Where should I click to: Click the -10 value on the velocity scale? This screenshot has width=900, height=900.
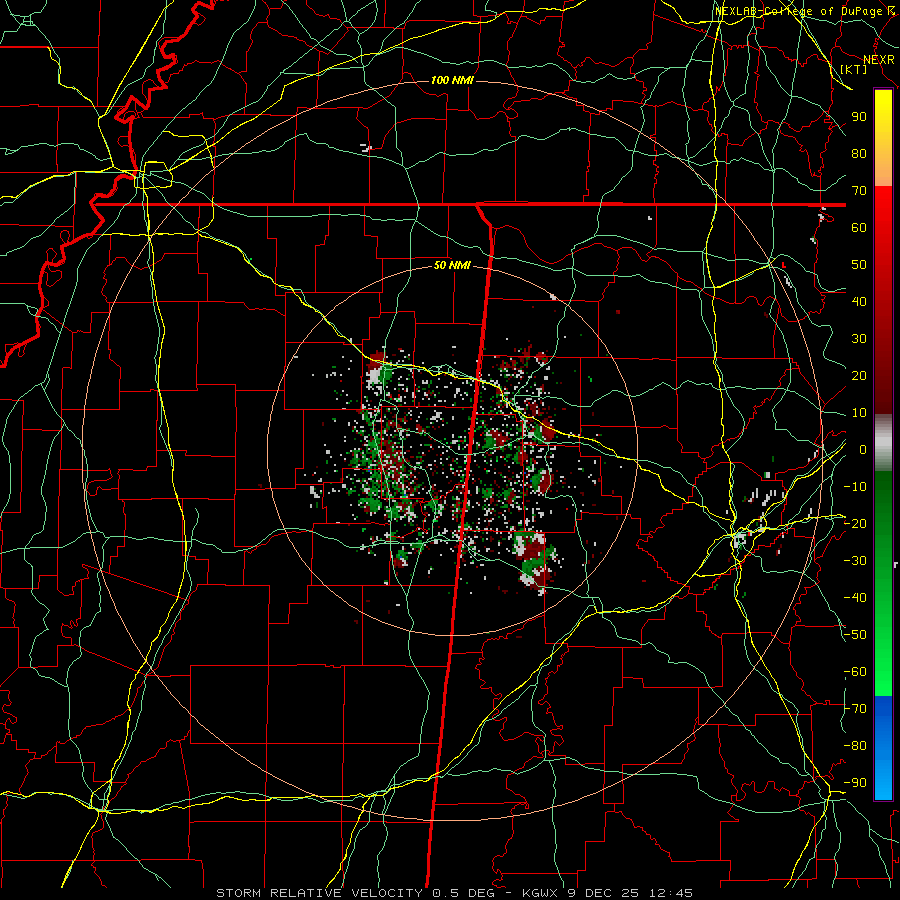pyautogui.click(x=855, y=487)
